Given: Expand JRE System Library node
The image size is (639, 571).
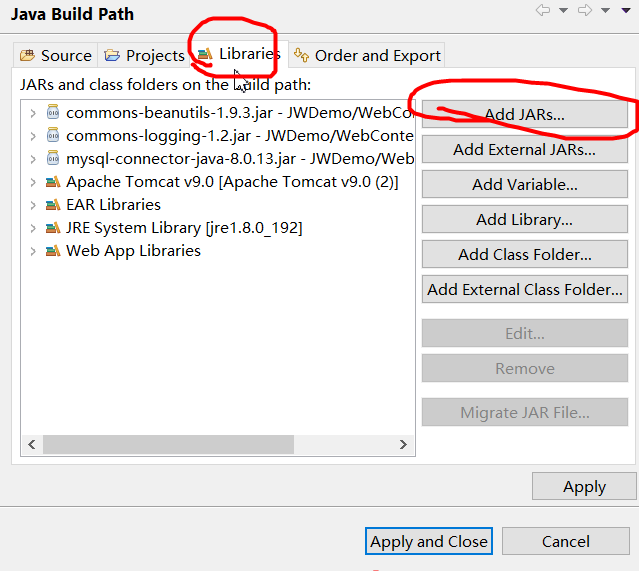Looking at the screenshot, I should 33,228.
